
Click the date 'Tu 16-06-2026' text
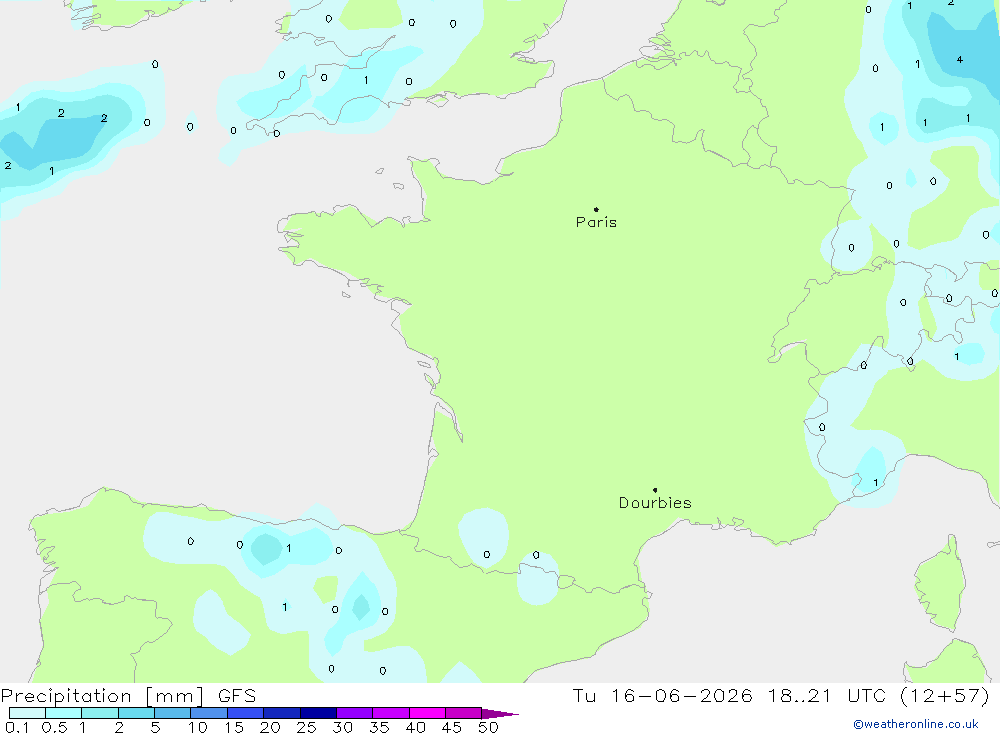coord(663,695)
